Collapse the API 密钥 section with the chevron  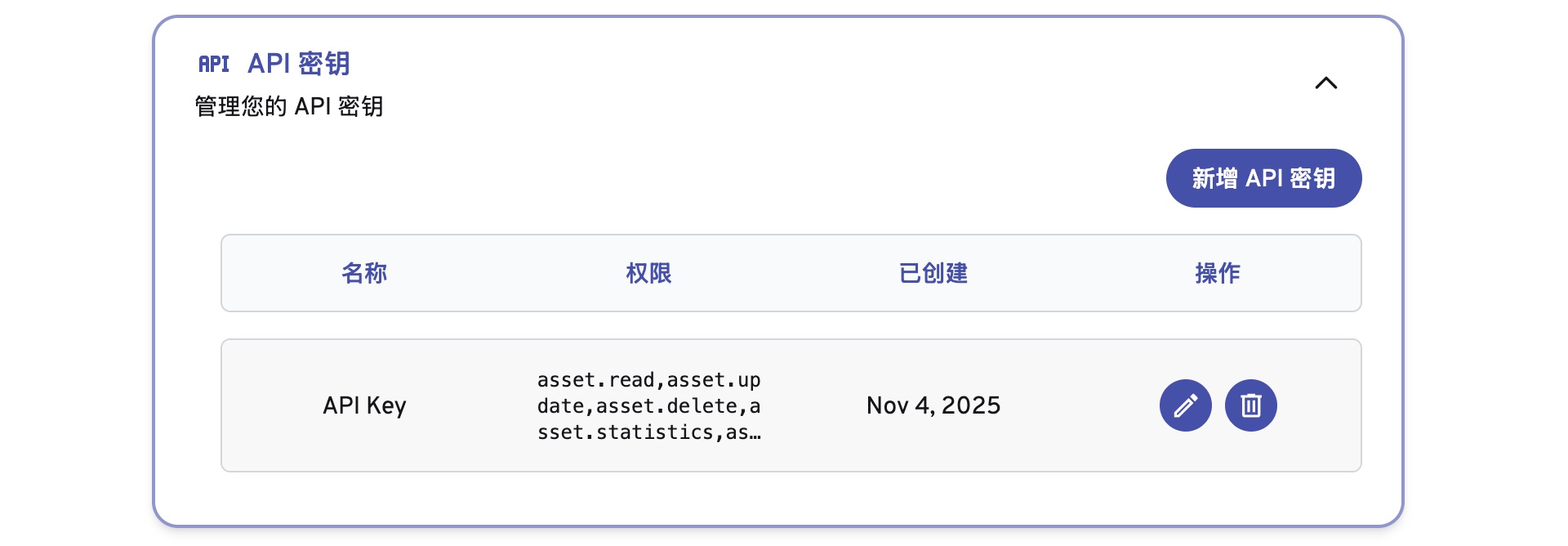(x=1325, y=83)
